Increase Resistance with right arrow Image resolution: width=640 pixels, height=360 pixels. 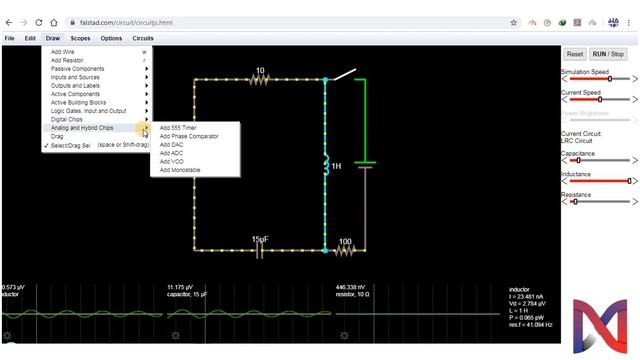635,202
